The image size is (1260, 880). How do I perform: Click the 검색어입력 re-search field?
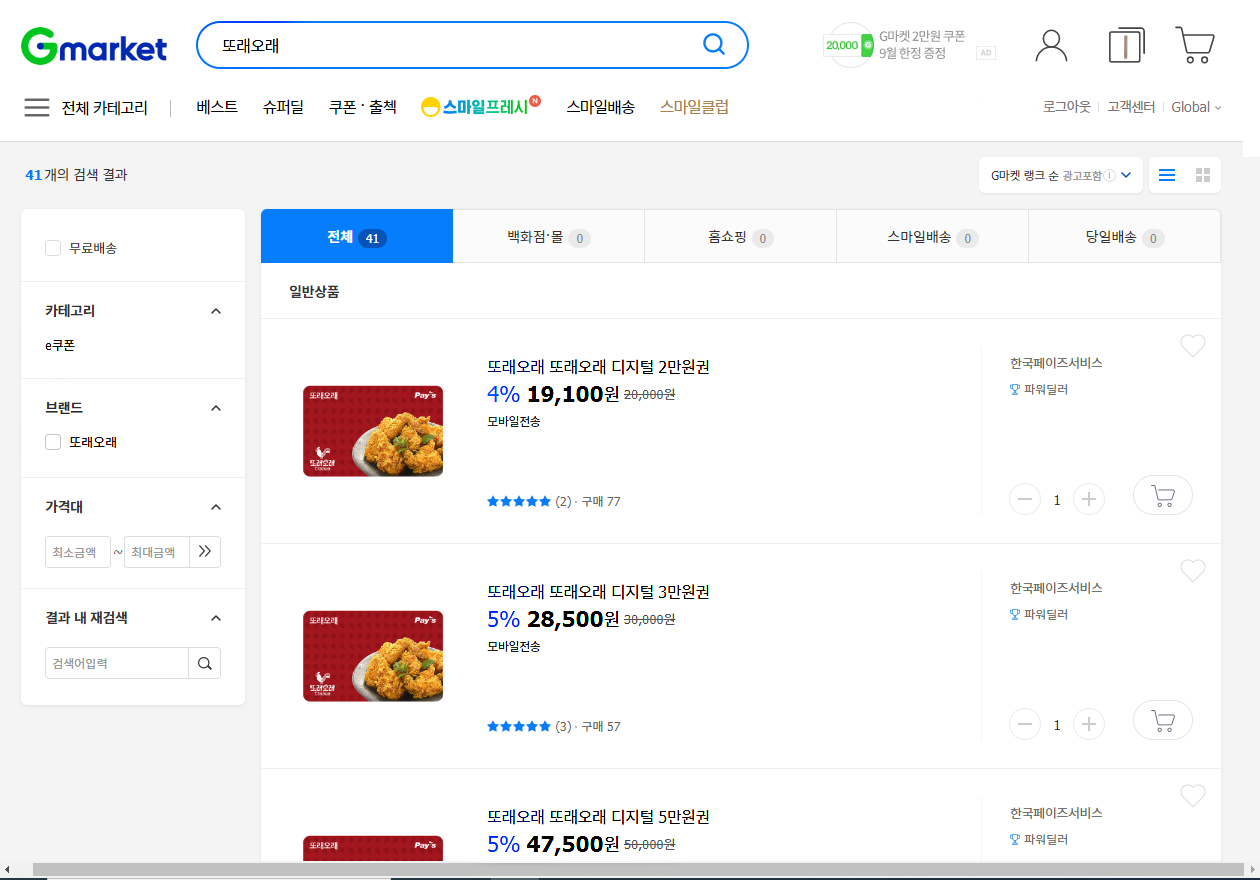click(x=117, y=663)
